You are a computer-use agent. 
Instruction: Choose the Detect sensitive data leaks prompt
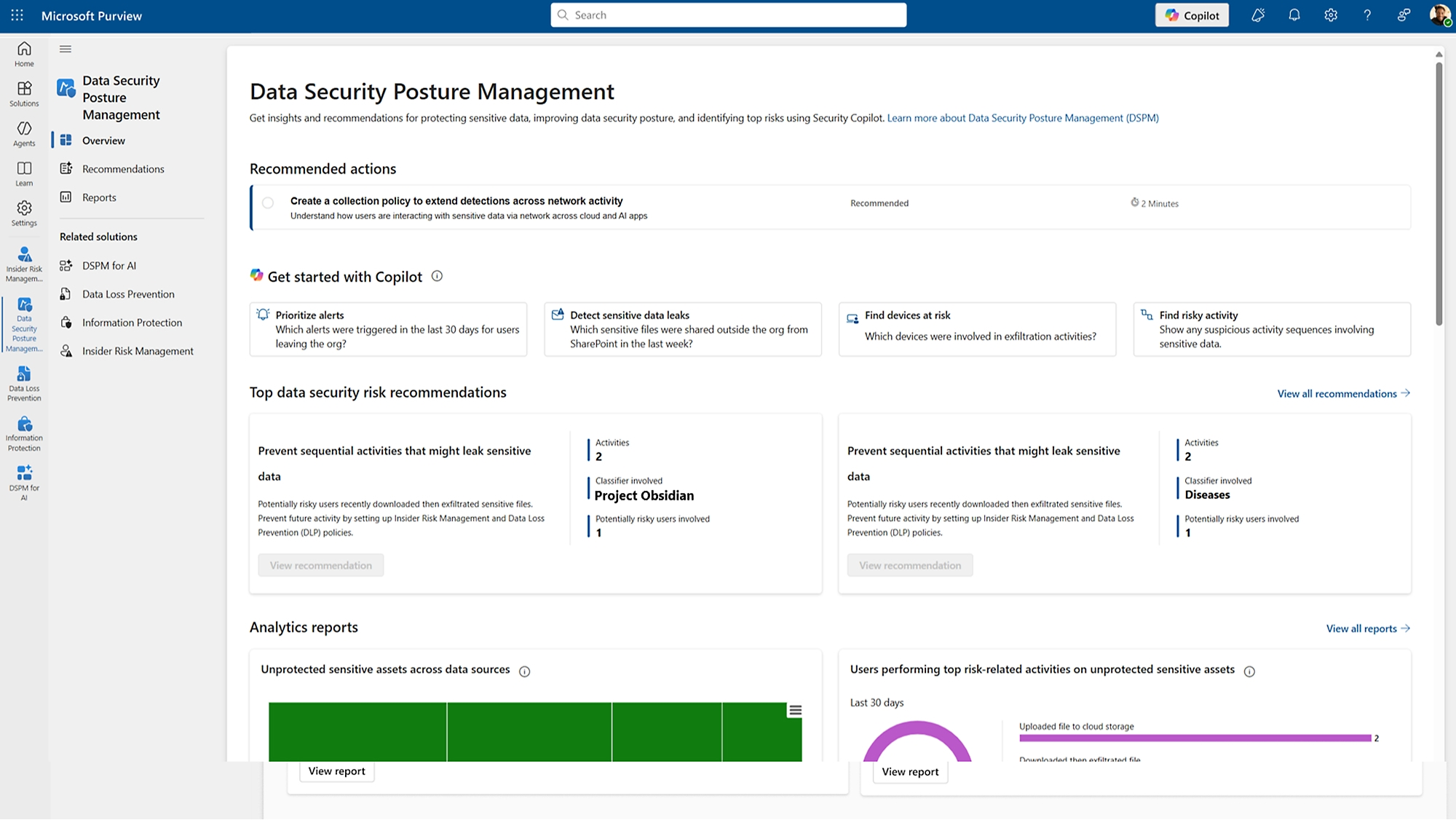click(683, 329)
